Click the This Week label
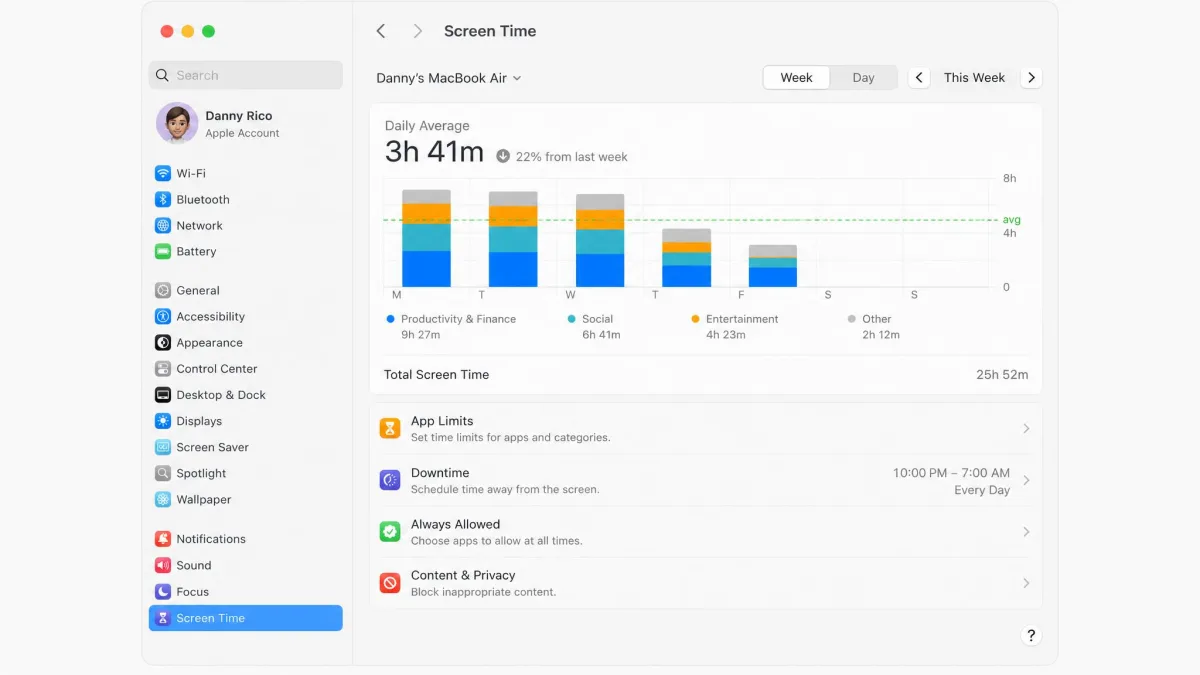This screenshot has height=675, width=1200. (x=975, y=77)
